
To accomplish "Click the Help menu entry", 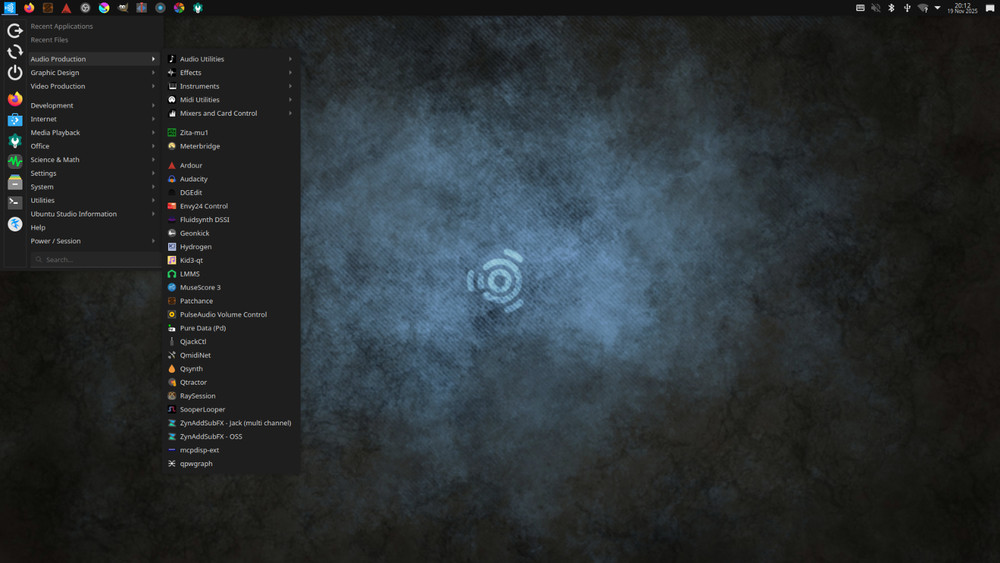I will 93,228.
